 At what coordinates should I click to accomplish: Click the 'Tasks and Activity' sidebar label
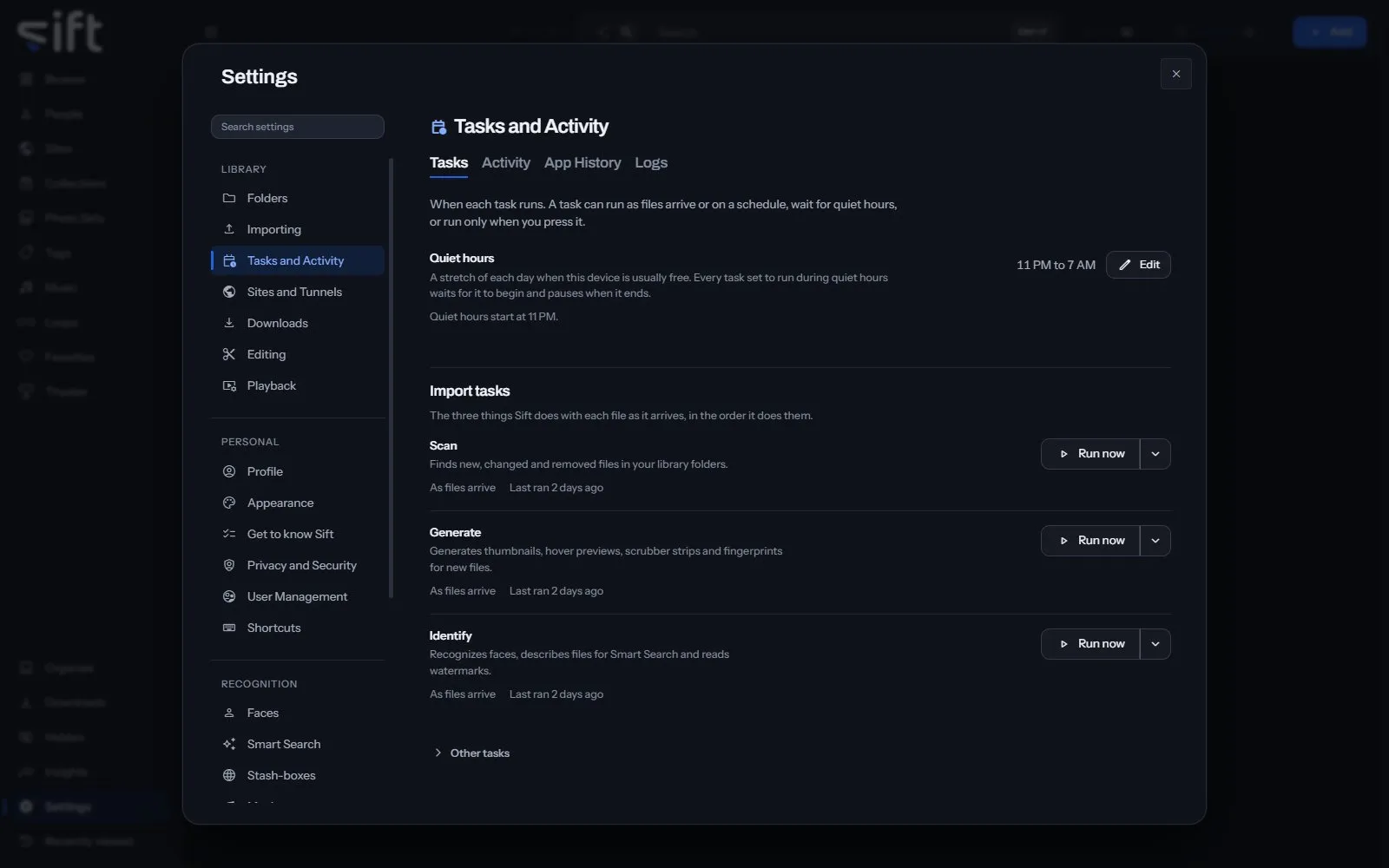[x=295, y=260]
